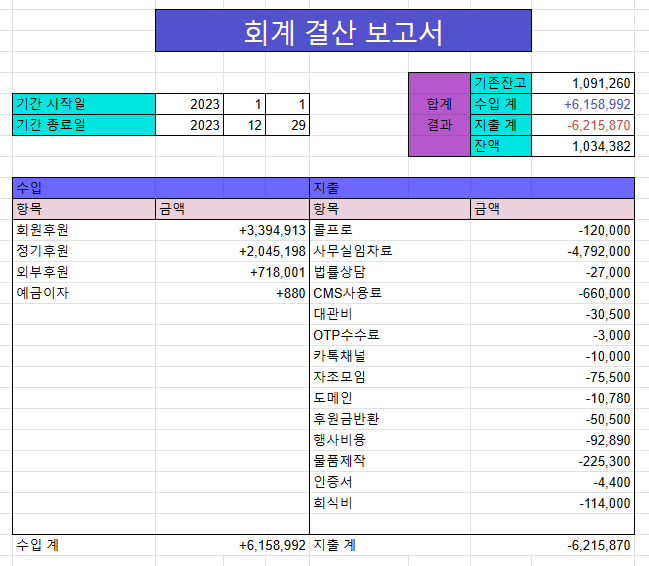The image size is (649, 566).
Task: Select the end month cell 12
Action: click(x=245, y=125)
